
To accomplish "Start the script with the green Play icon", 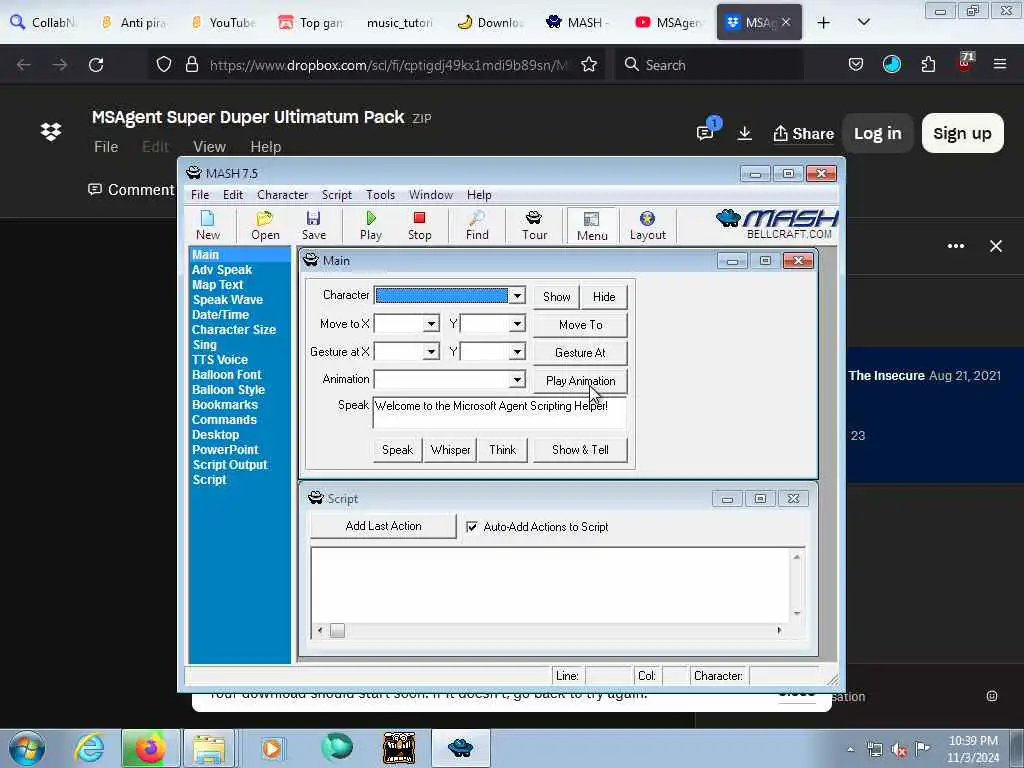I will tap(371, 225).
